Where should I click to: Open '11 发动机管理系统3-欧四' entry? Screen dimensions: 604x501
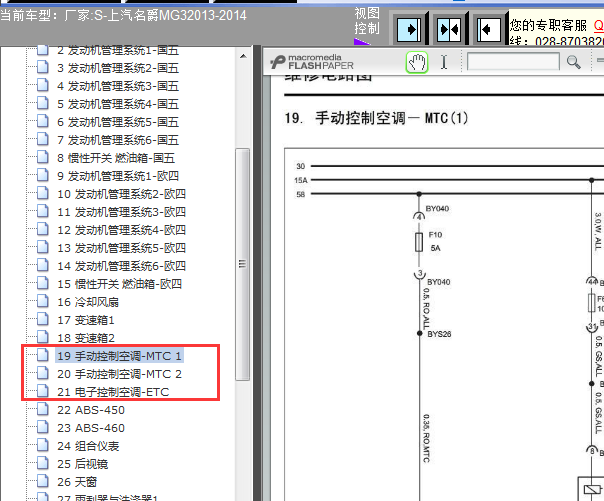121,212
